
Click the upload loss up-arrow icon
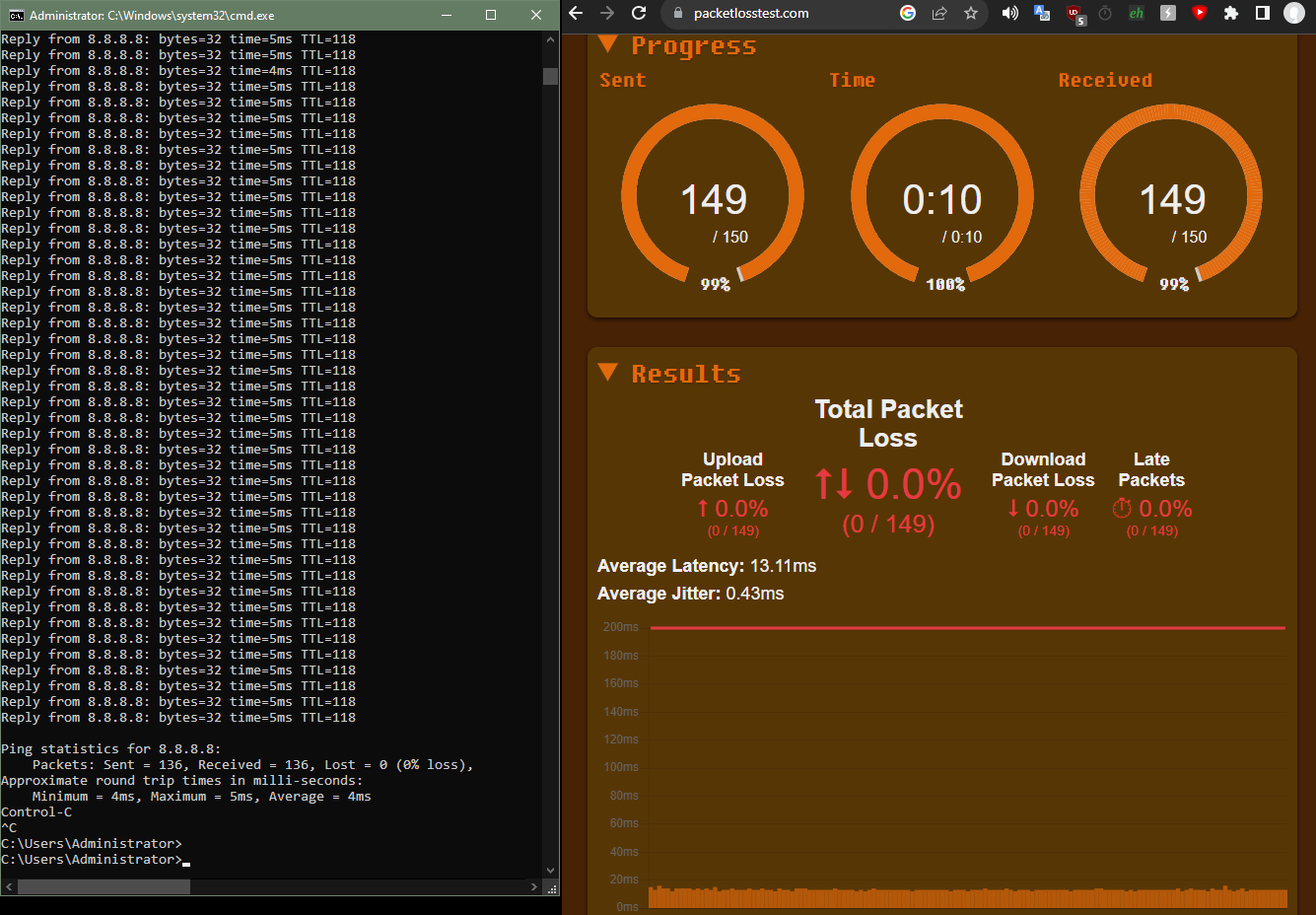(703, 508)
